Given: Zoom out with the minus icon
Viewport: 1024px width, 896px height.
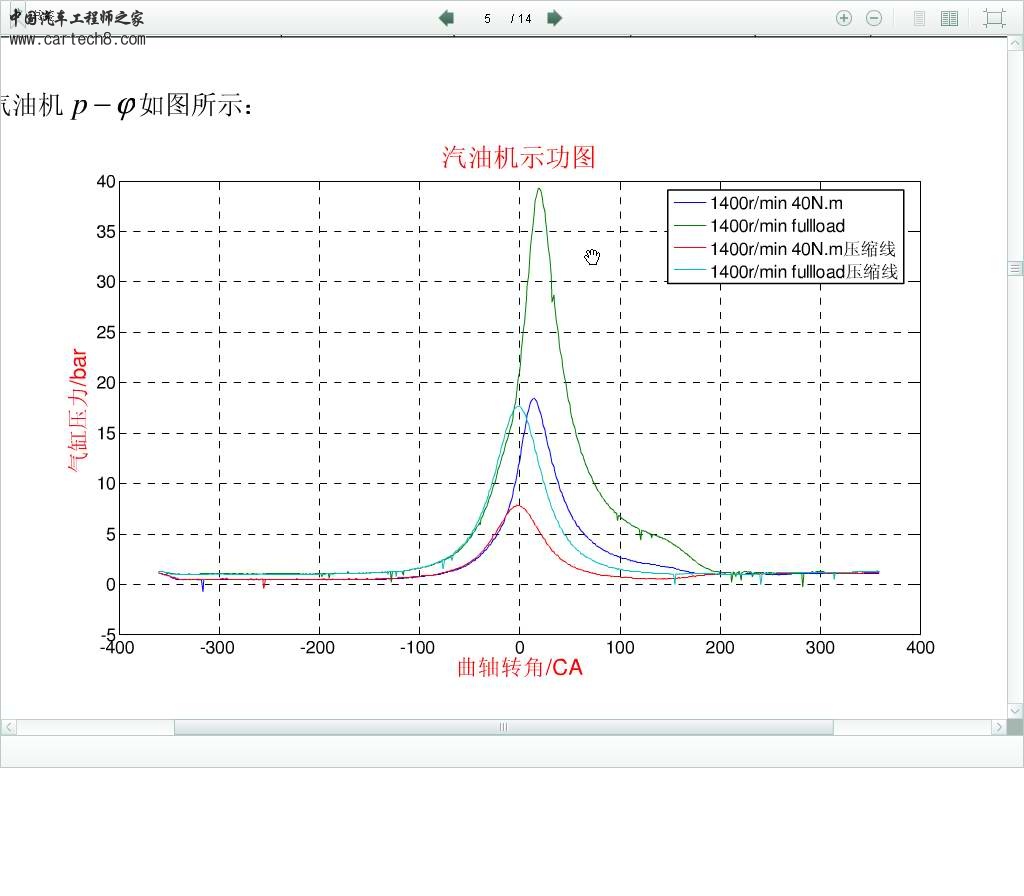Looking at the screenshot, I should (x=873, y=18).
